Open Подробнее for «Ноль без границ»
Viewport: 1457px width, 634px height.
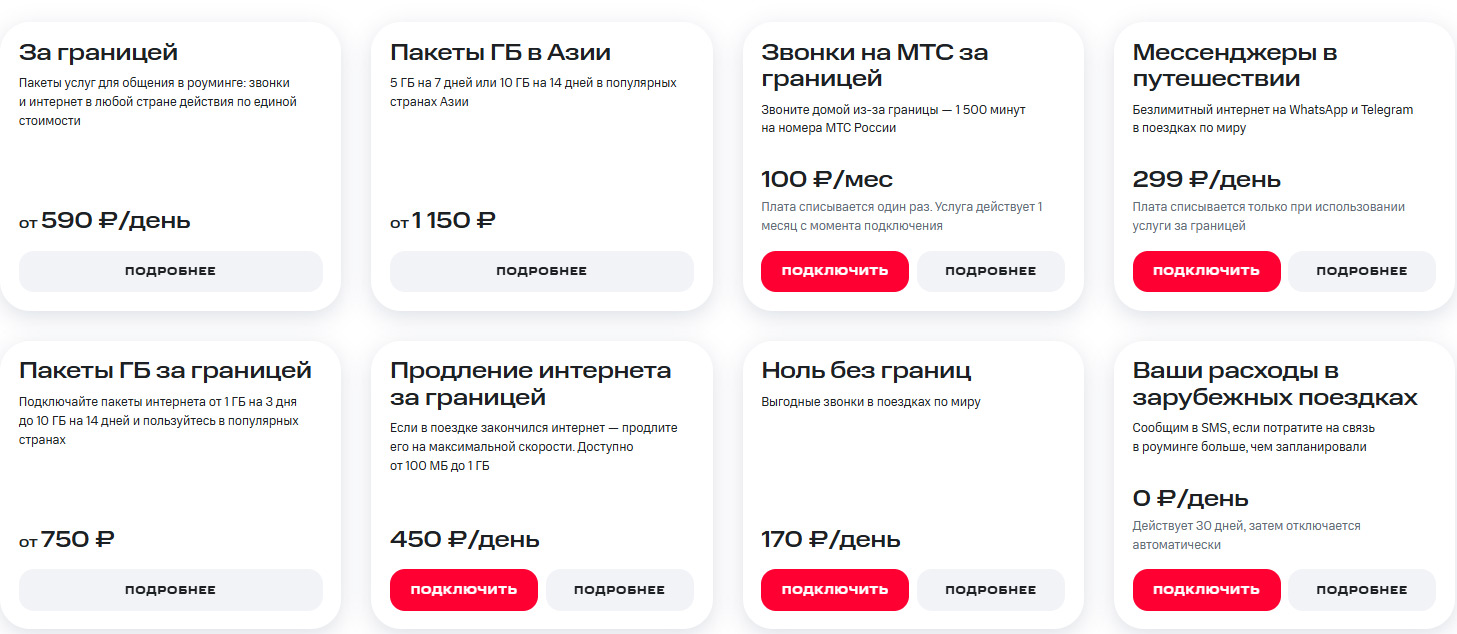click(x=990, y=590)
